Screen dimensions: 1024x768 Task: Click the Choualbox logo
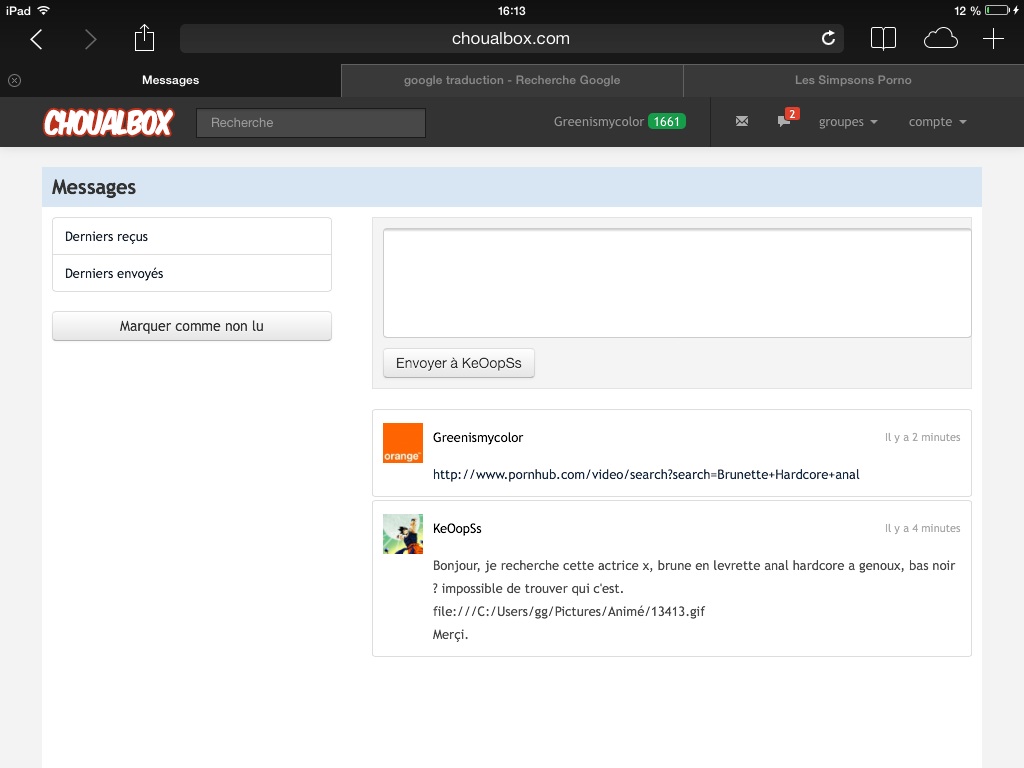[108, 123]
